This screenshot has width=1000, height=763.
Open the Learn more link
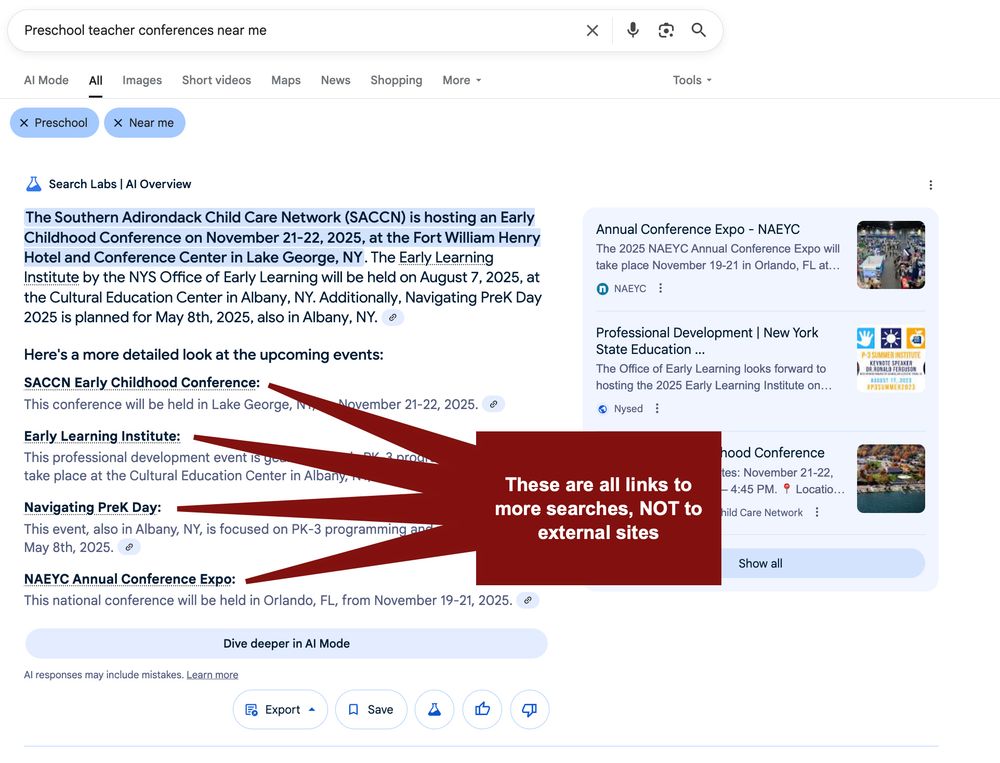tap(212, 675)
